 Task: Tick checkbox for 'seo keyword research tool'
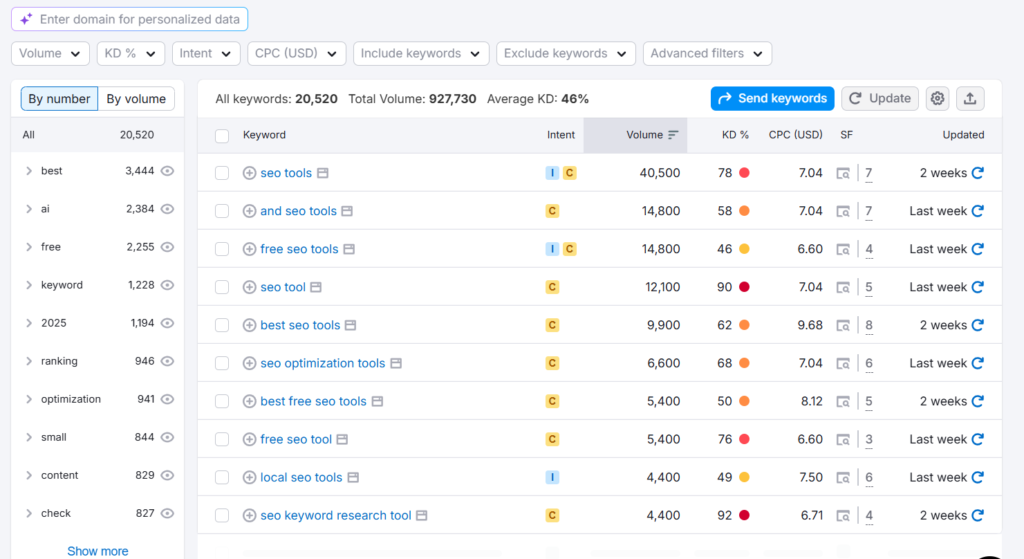coord(222,515)
